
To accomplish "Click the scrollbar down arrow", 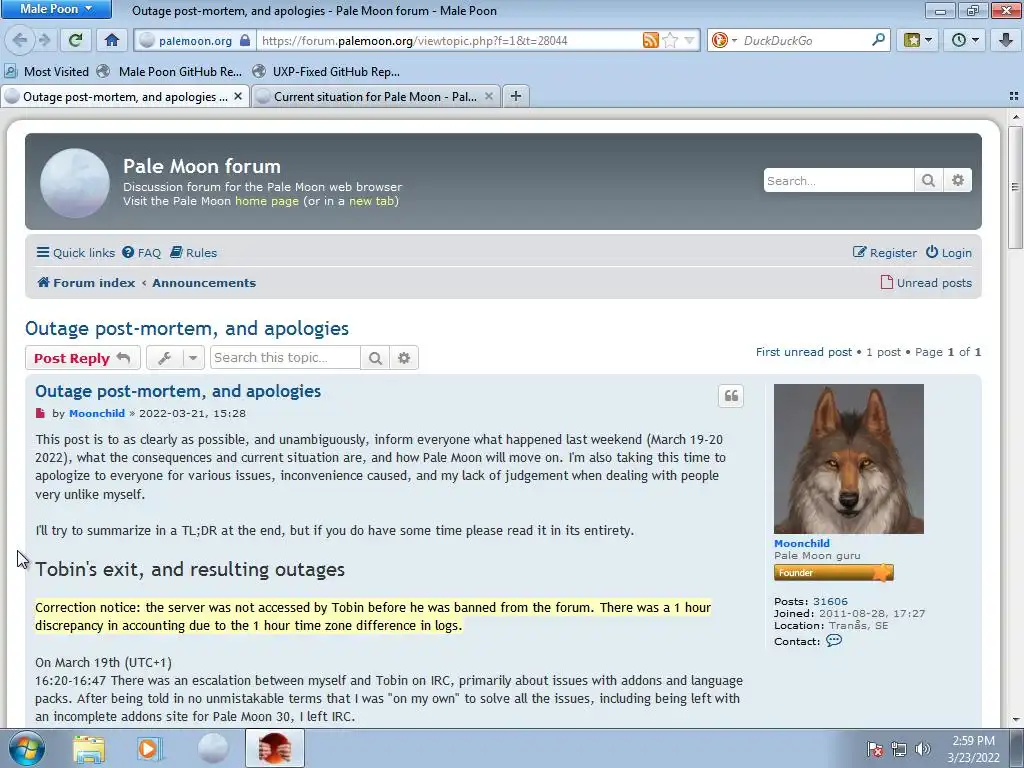I will [1015, 720].
